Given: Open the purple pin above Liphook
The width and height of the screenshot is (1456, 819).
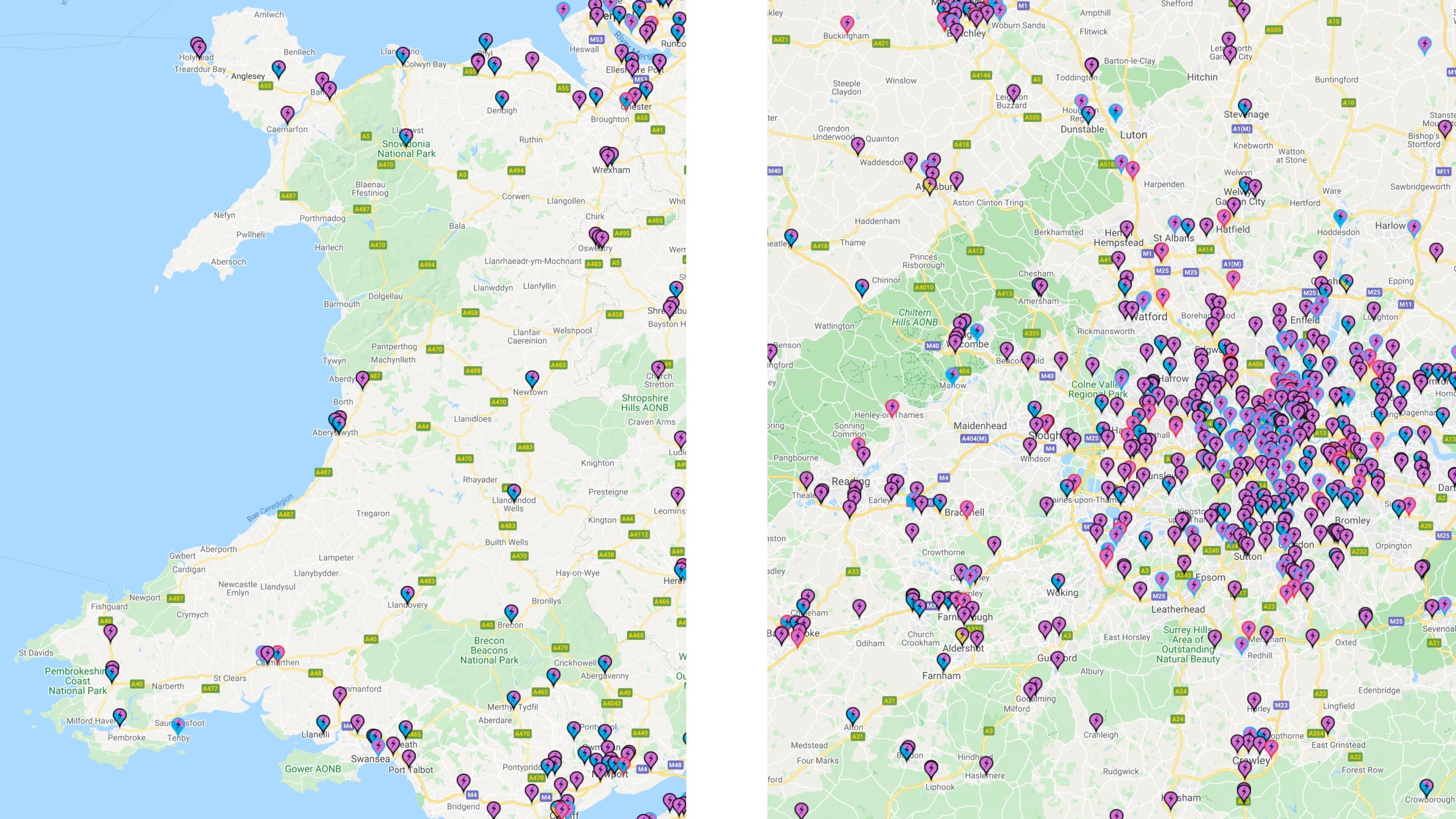Looking at the screenshot, I should click(931, 768).
